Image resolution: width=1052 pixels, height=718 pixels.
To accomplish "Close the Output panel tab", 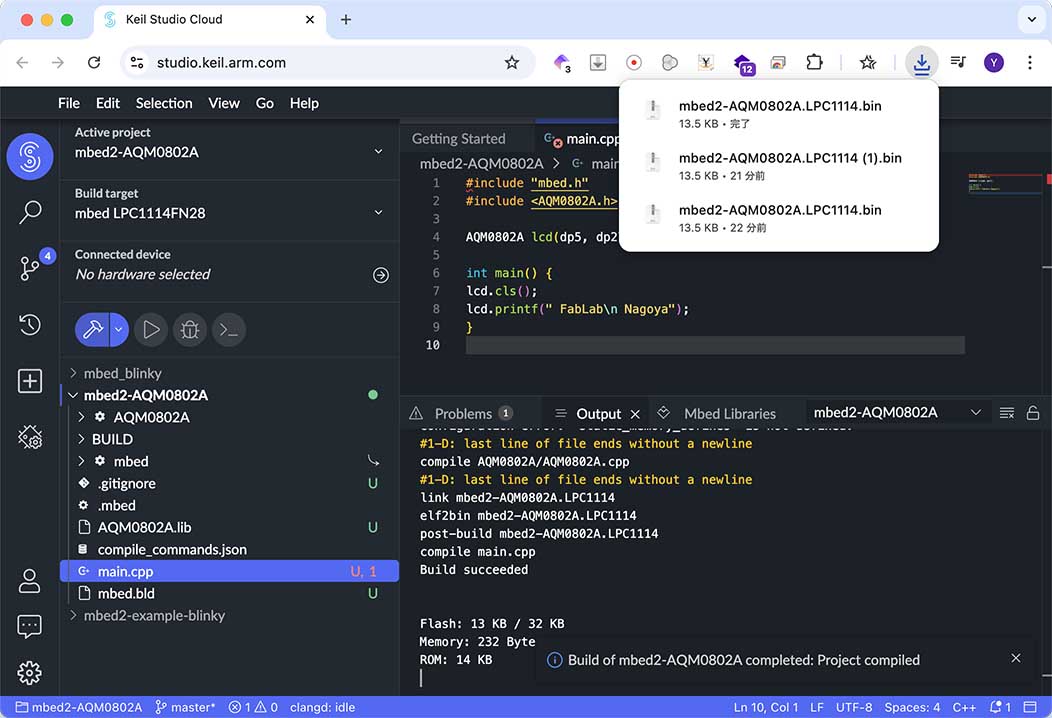I will click(635, 414).
